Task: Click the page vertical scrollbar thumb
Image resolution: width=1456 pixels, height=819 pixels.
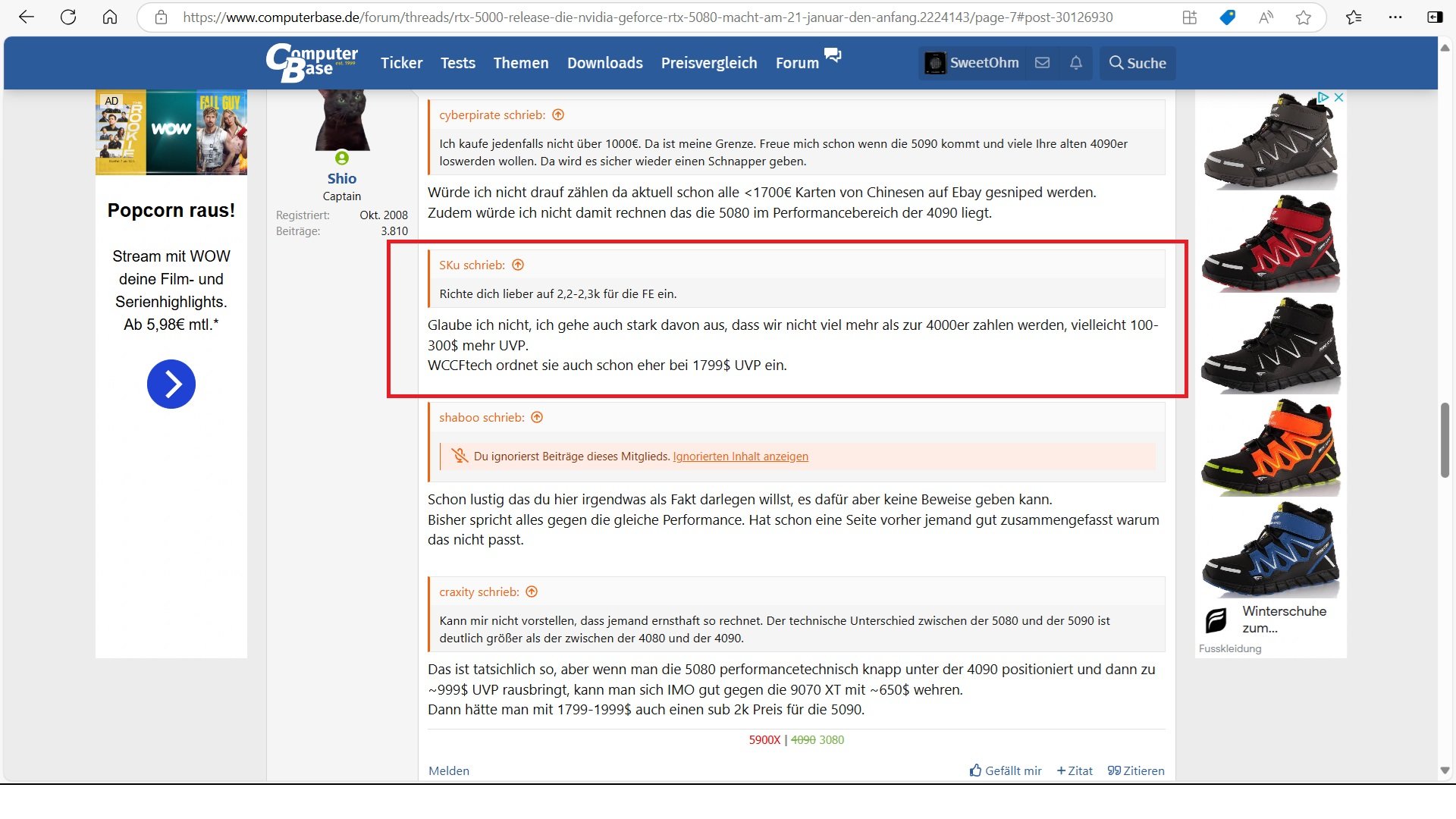Action: tap(1445, 440)
